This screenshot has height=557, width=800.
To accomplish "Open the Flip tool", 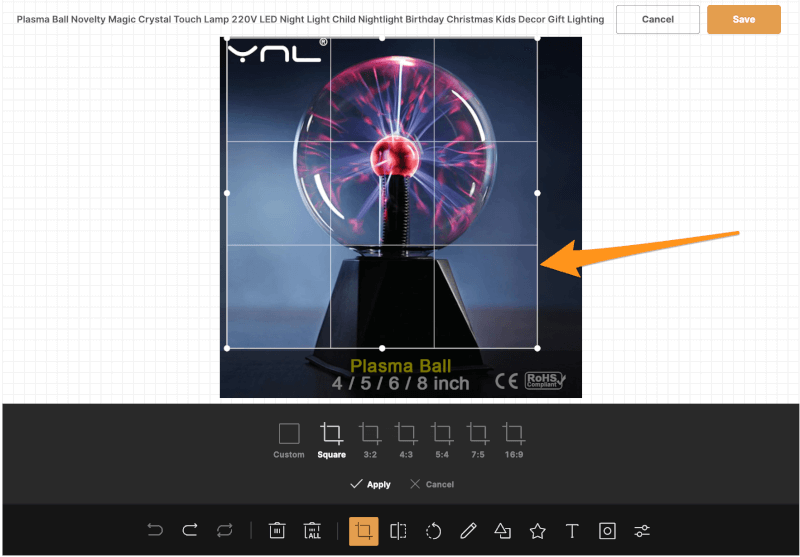I will [x=398, y=531].
